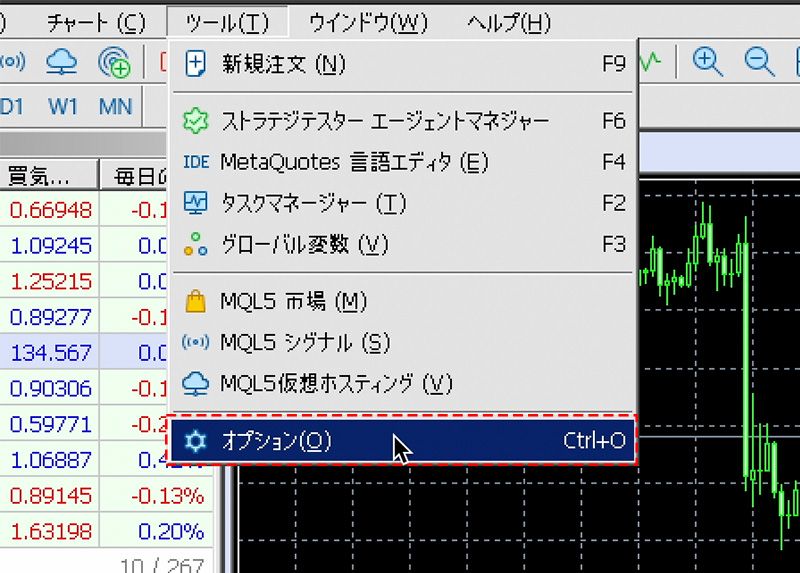The height and width of the screenshot is (573, 800).
Task: Click the New Order (新規注文) menu icon
Action: click(196, 65)
